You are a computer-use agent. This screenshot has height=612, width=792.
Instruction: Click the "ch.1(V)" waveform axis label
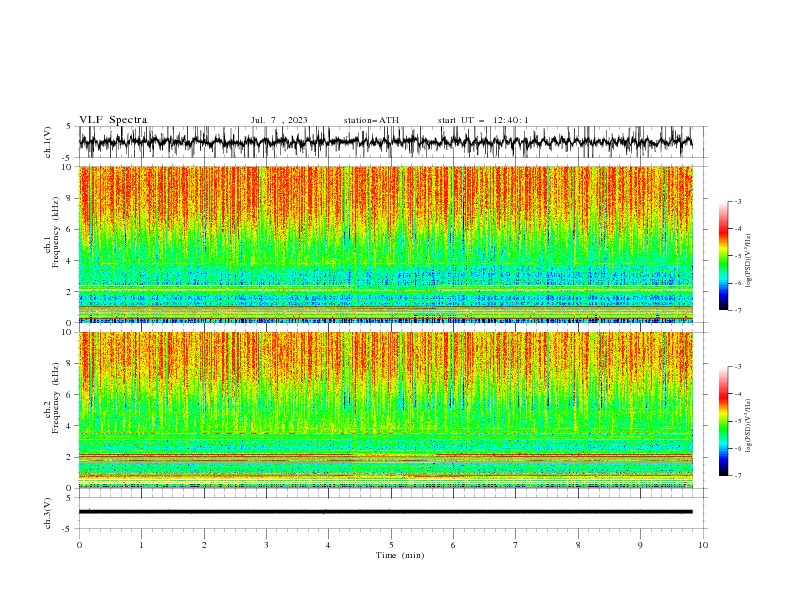(x=48, y=142)
